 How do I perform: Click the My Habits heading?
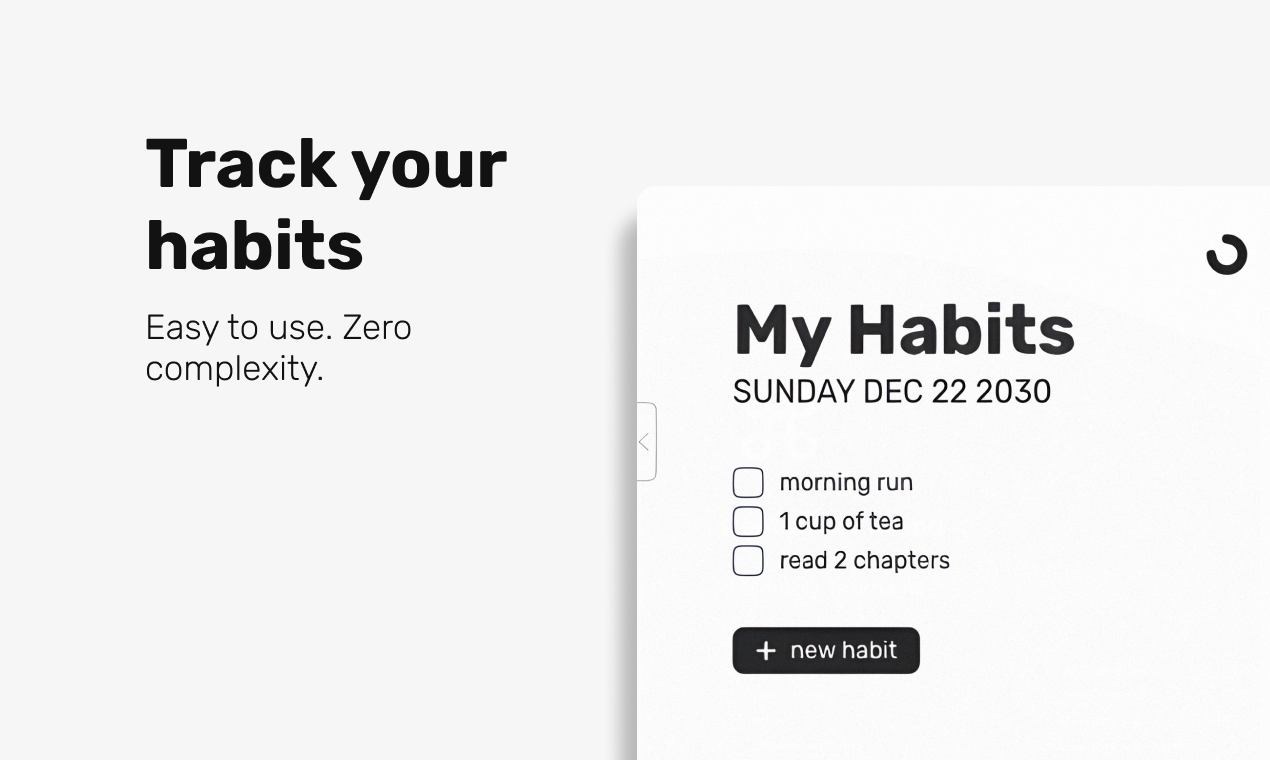(904, 330)
